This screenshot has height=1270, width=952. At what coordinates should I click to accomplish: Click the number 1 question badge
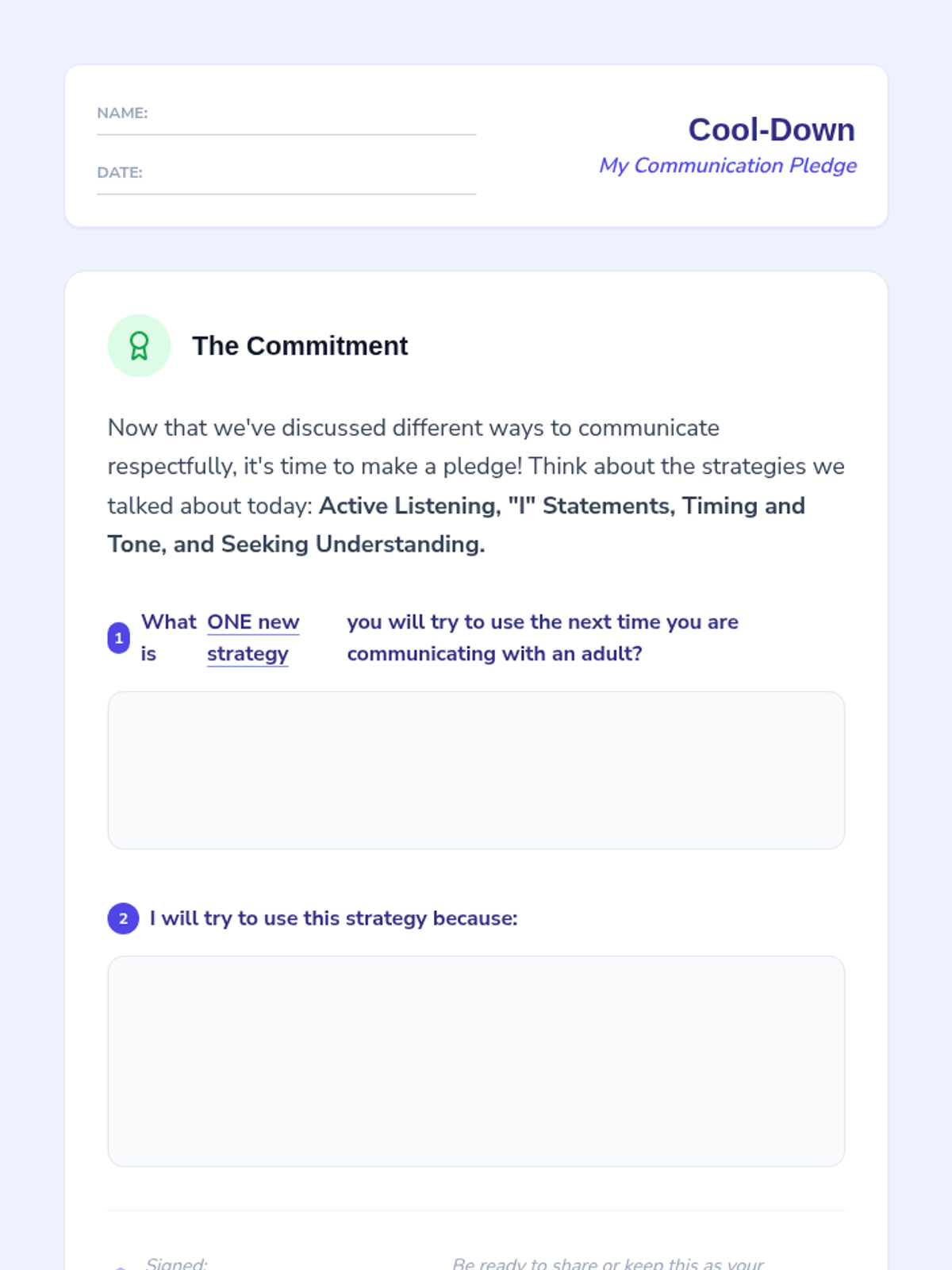pos(119,638)
